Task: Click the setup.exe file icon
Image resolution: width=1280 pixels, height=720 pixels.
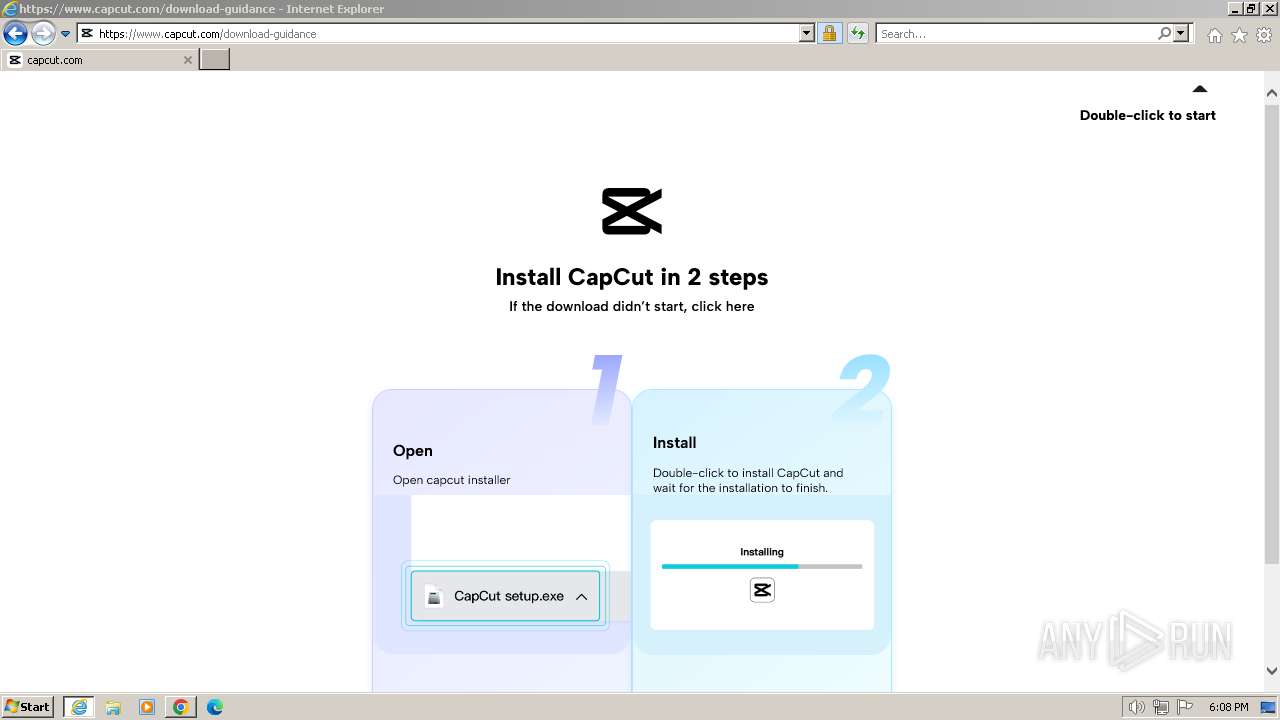Action: tap(434, 596)
